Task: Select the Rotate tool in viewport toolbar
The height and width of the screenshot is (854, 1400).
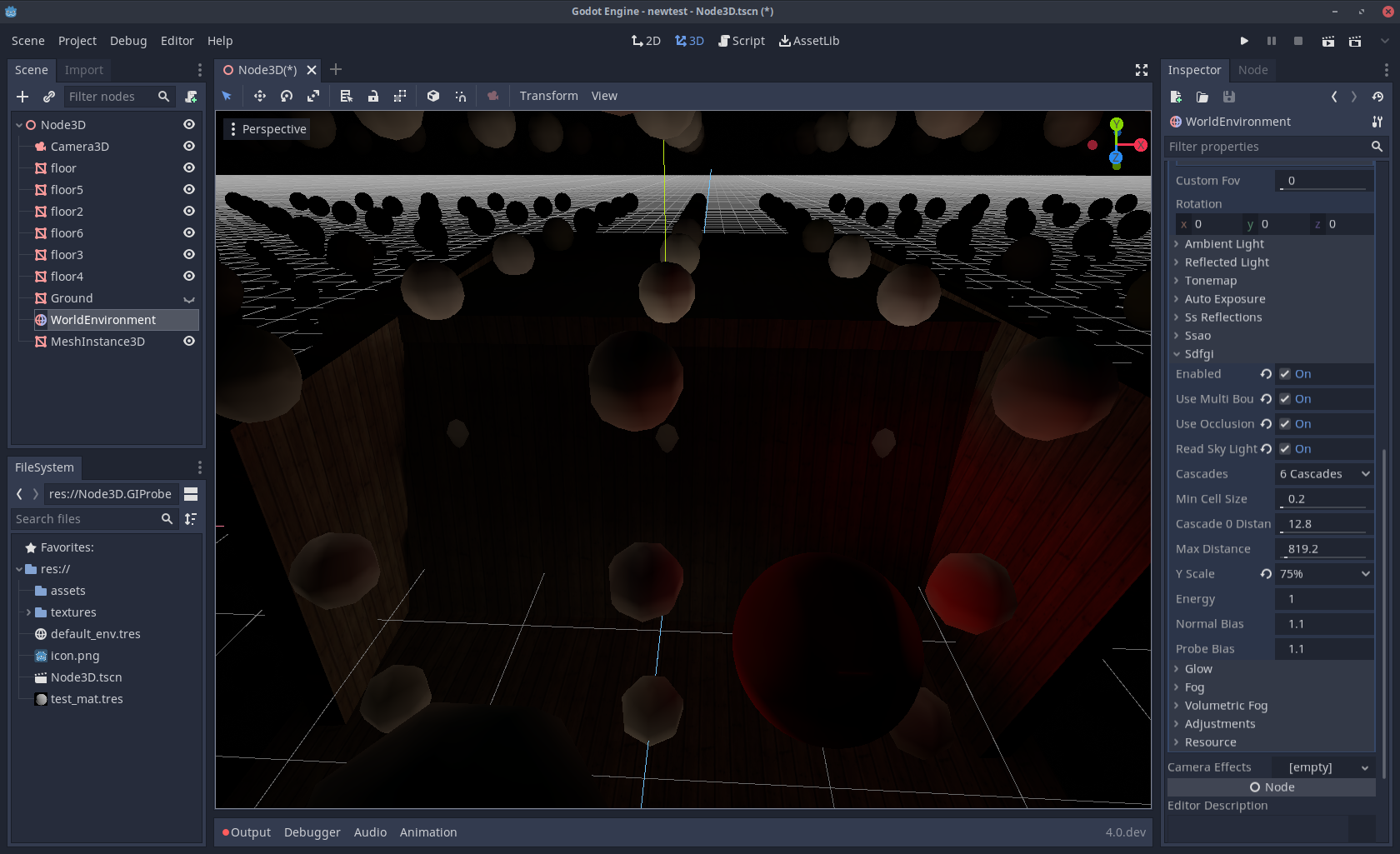Action: (287, 96)
